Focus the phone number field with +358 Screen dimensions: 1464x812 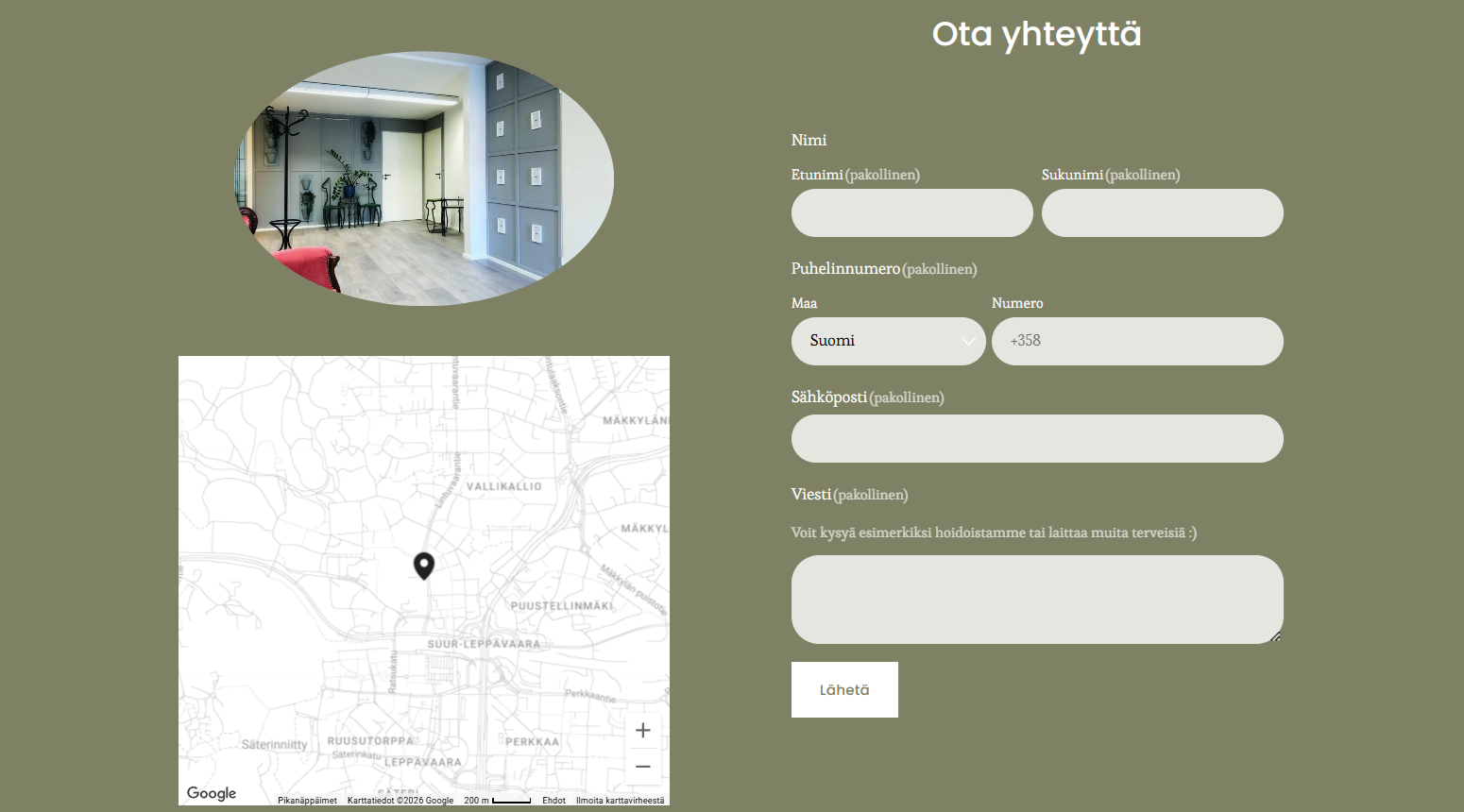point(1137,341)
